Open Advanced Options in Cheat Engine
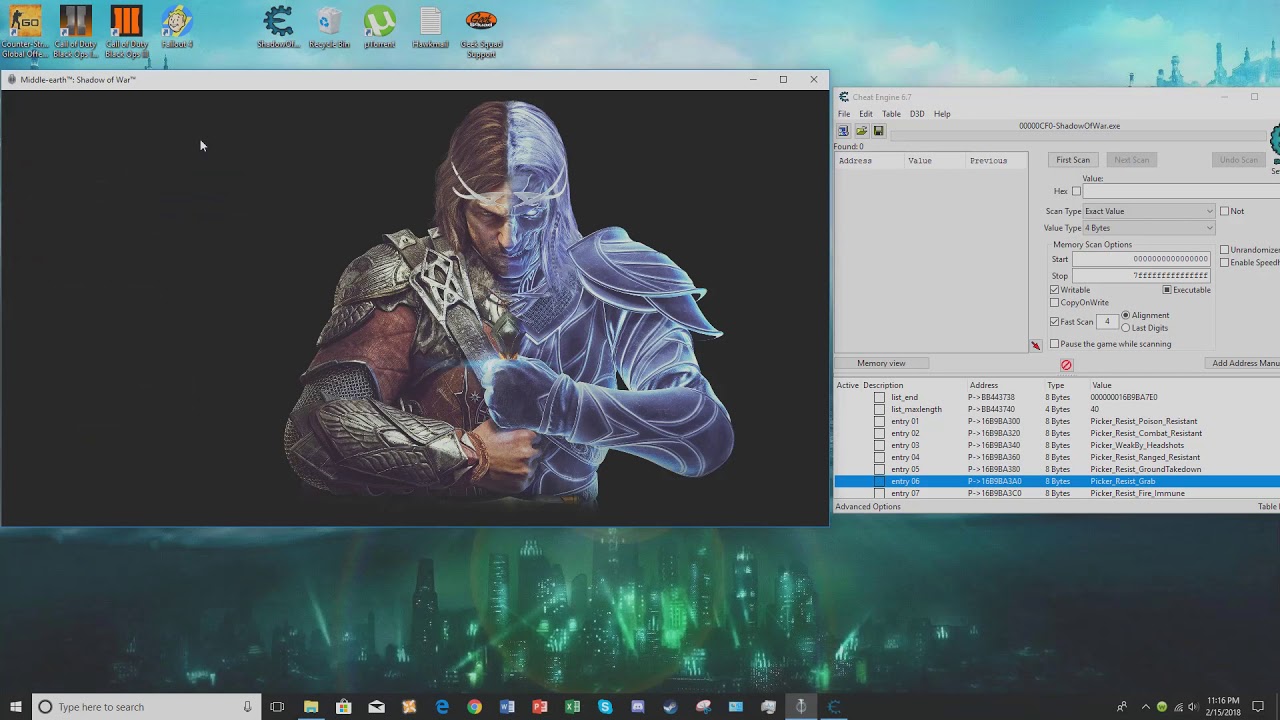The image size is (1280, 720). click(x=868, y=507)
